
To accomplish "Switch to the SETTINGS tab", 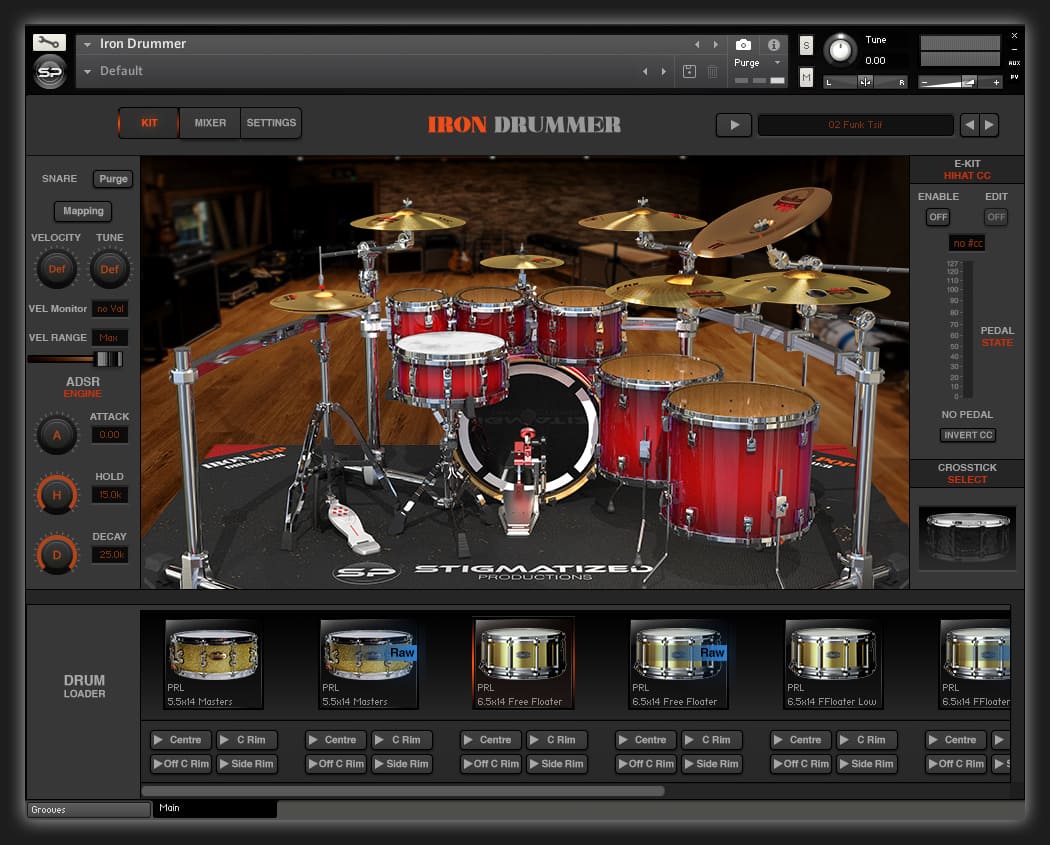I will coord(271,123).
